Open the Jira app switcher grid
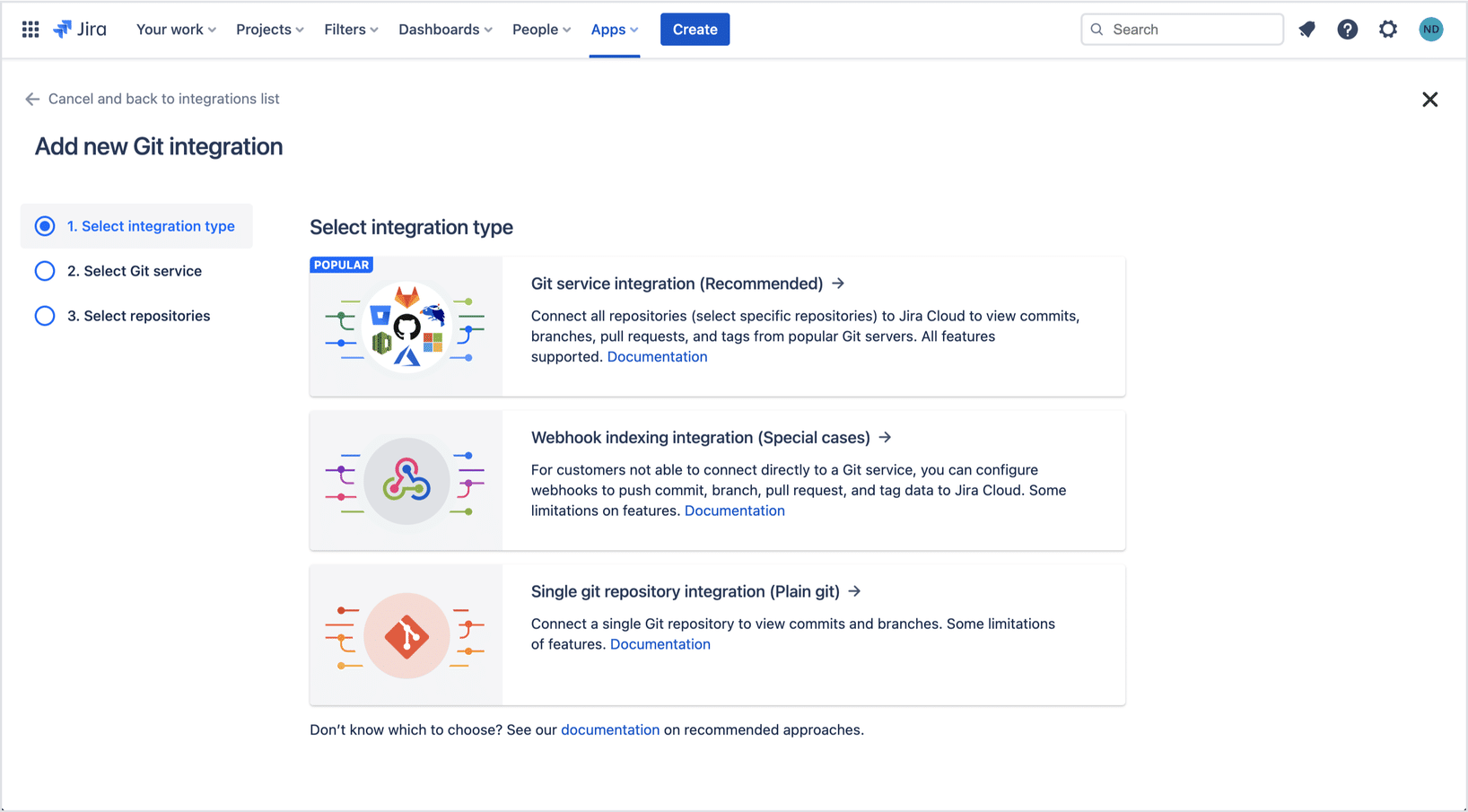This screenshot has width=1468, height=812. pos(30,29)
